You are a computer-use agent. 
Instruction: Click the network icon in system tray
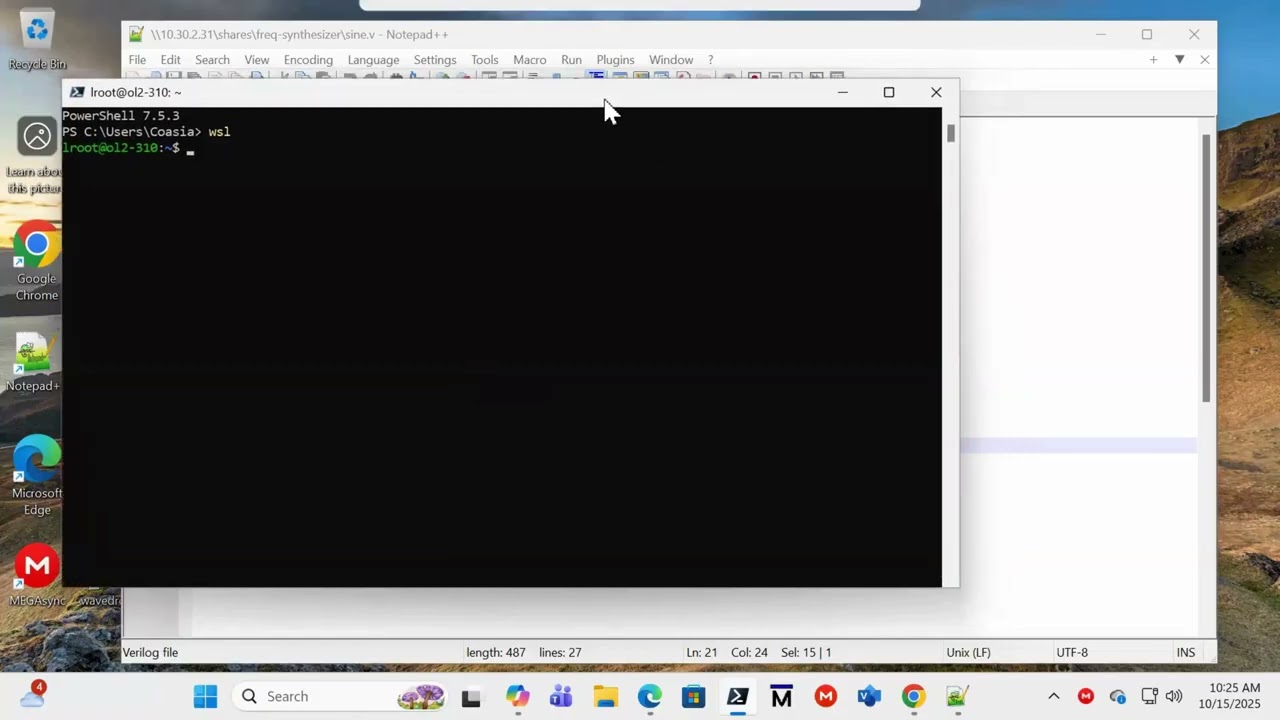pos(1149,696)
